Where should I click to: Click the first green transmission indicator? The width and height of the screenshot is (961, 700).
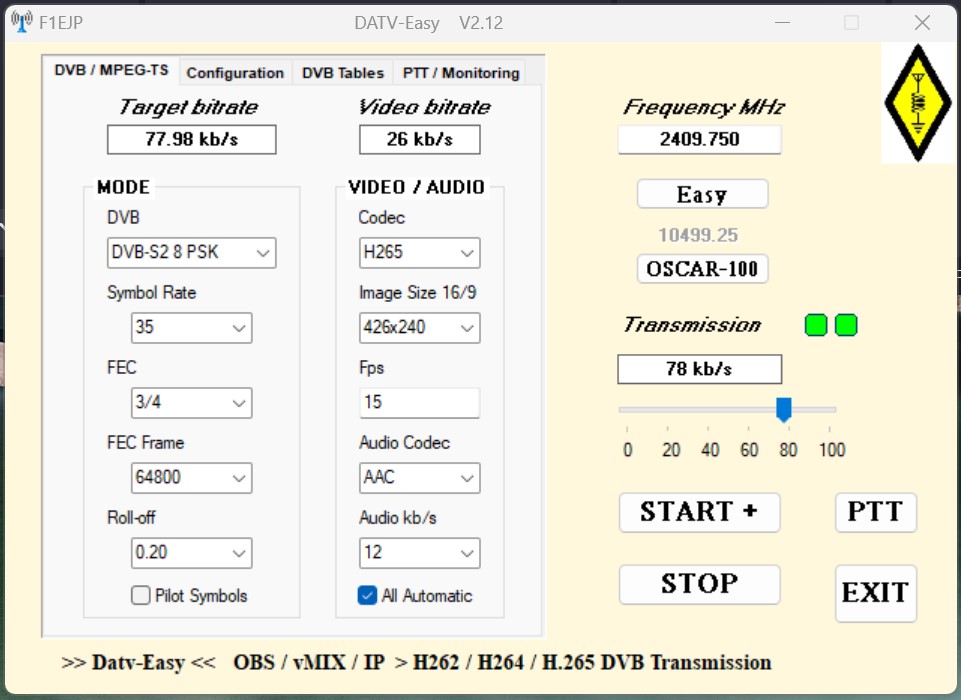[x=816, y=325]
